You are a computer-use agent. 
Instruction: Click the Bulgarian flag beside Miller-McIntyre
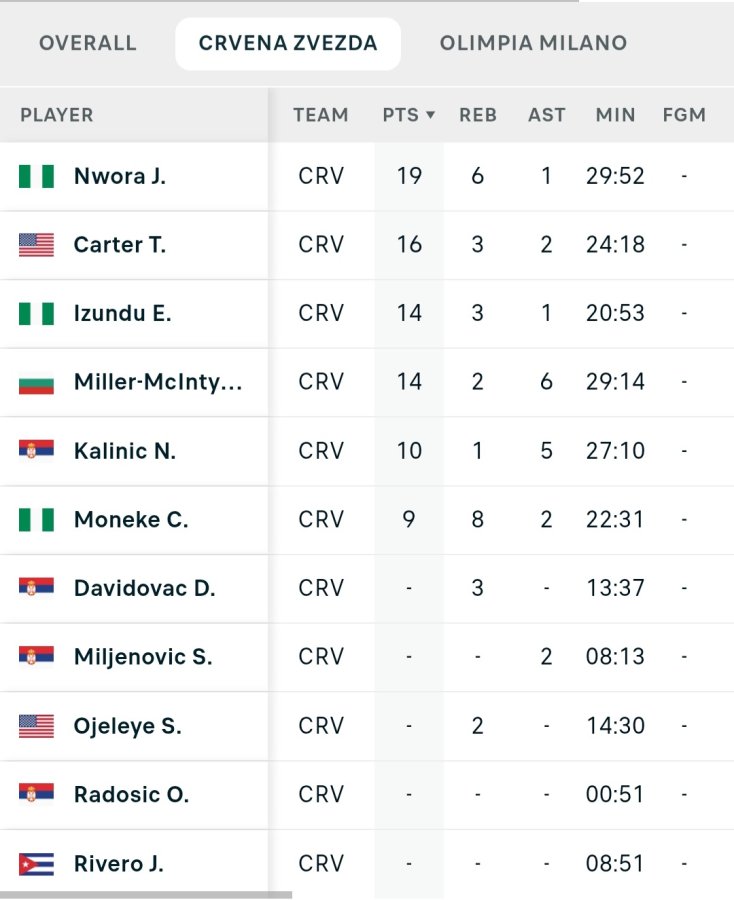pos(36,382)
